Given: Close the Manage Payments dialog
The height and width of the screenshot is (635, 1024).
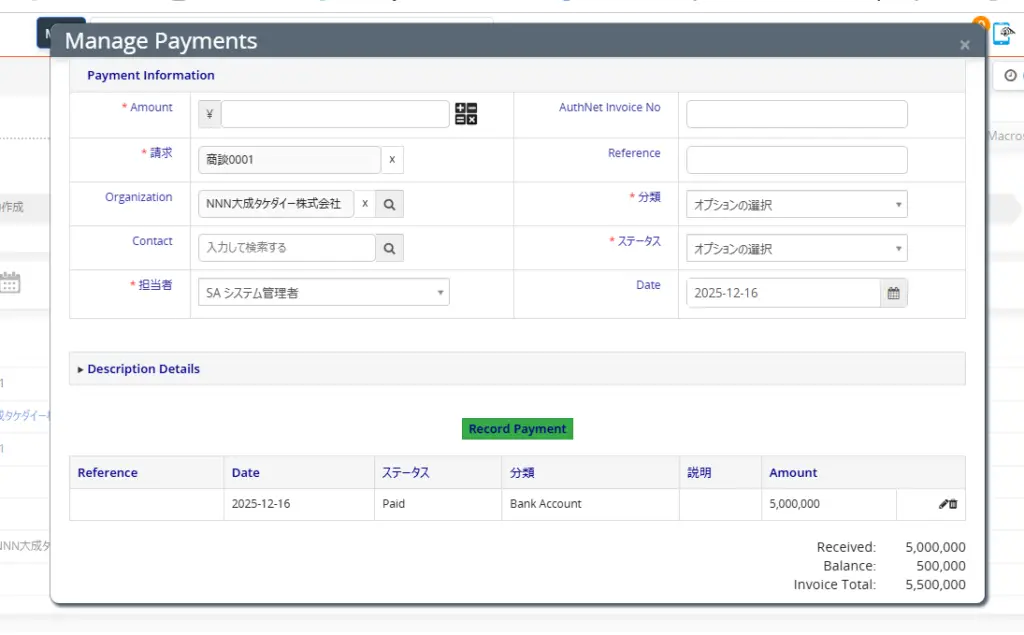Looking at the screenshot, I should (x=964, y=45).
